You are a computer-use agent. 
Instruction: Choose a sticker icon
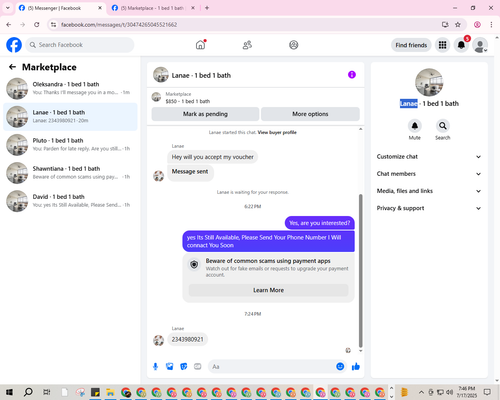[x=184, y=367]
